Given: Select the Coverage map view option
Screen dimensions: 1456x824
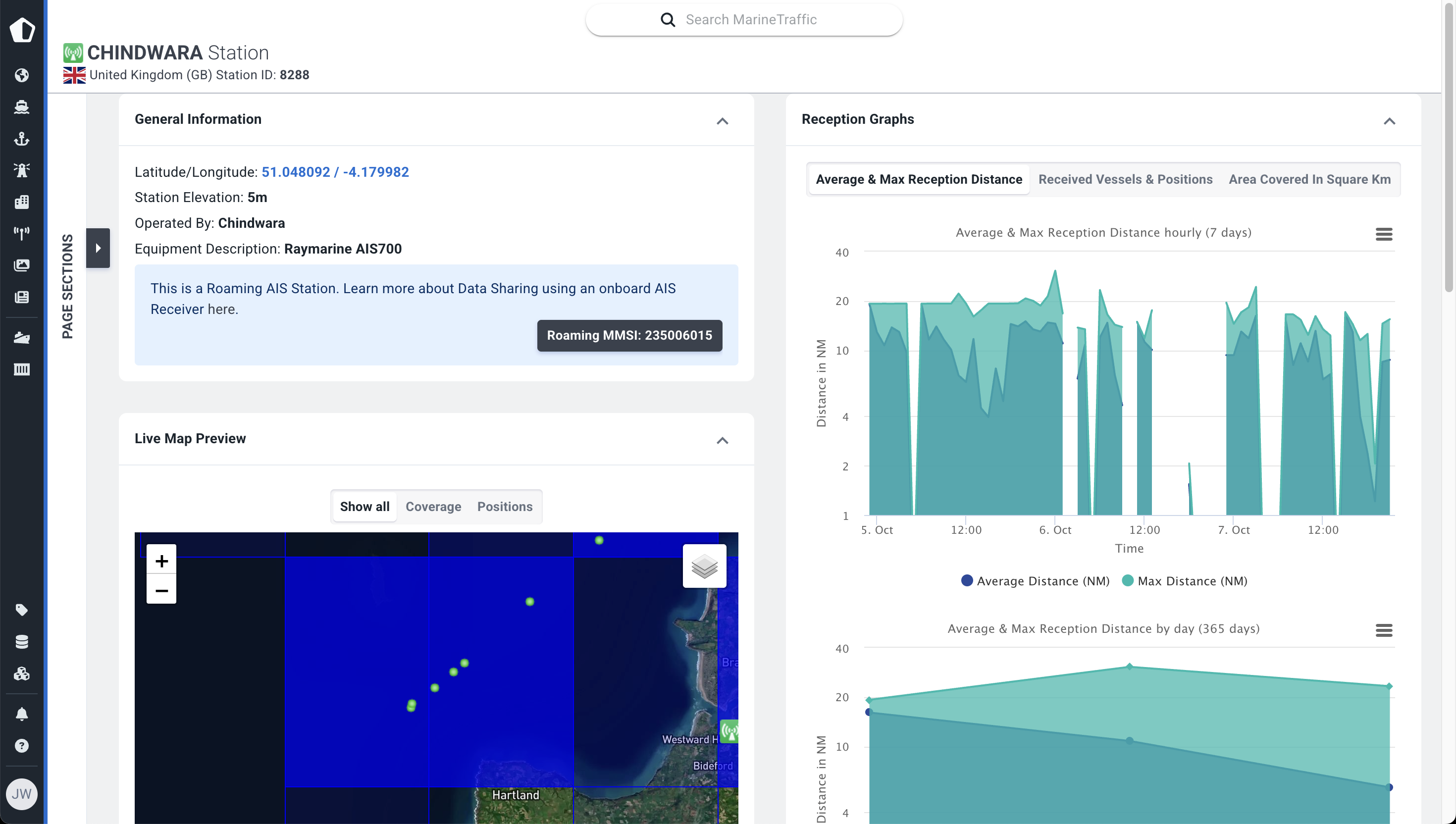Looking at the screenshot, I should point(433,507).
